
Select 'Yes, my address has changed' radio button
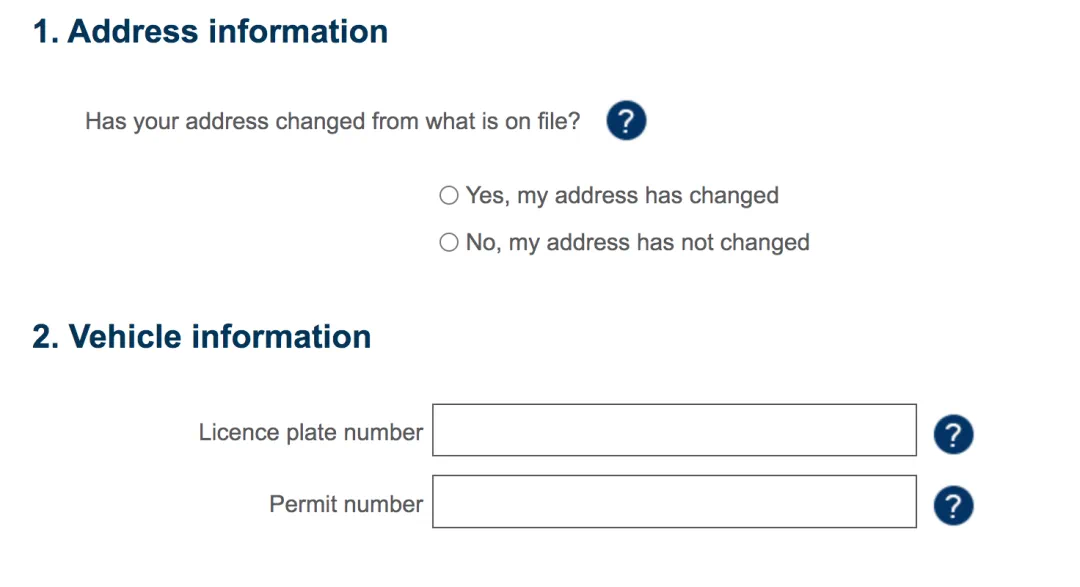pos(449,196)
